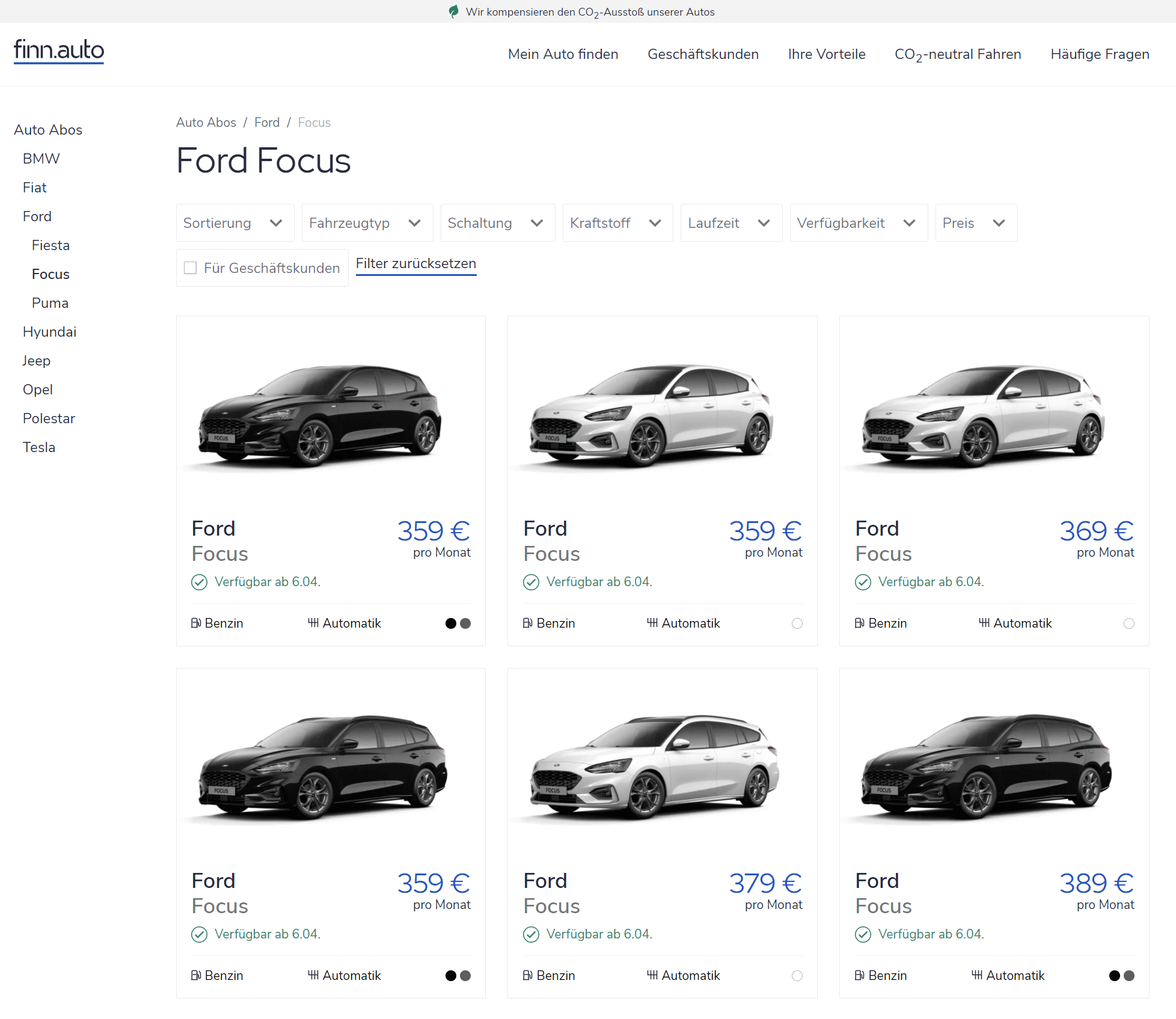Image resolution: width=1176 pixels, height=1019 pixels.
Task: Click the gearshift icon on the 389 € card
Action: pos(977,975)
